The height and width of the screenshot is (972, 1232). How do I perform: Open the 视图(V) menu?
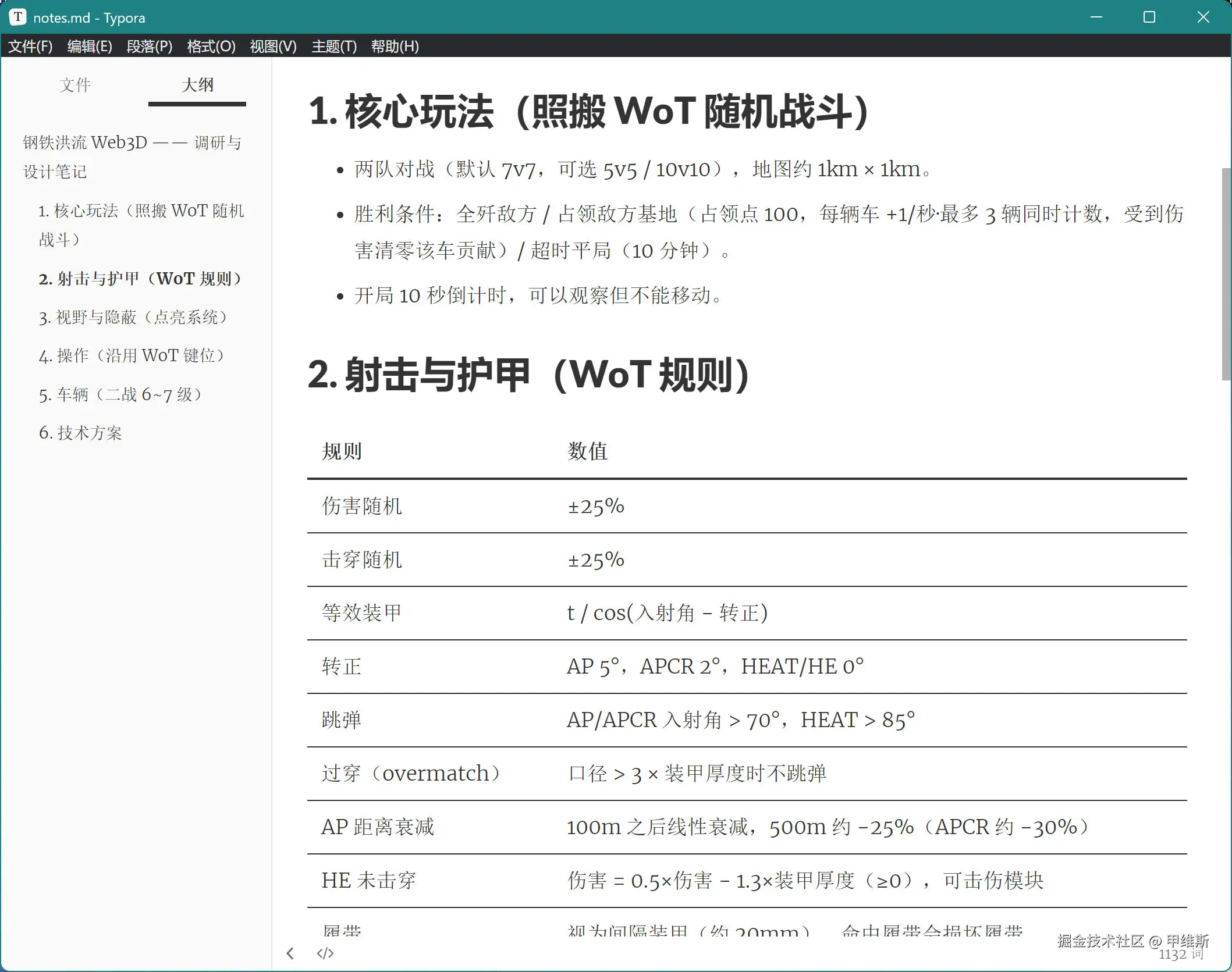point(273,46)
